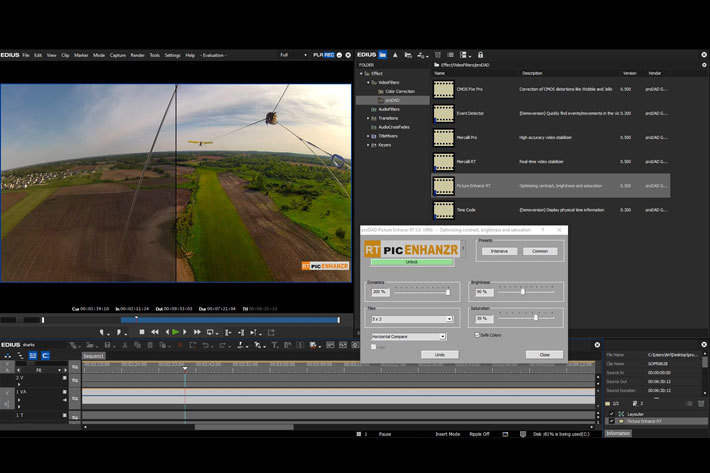This screenshot has height=473, width=710.
Task: Click the red delete X icon
Action: [x=180, y=345]
